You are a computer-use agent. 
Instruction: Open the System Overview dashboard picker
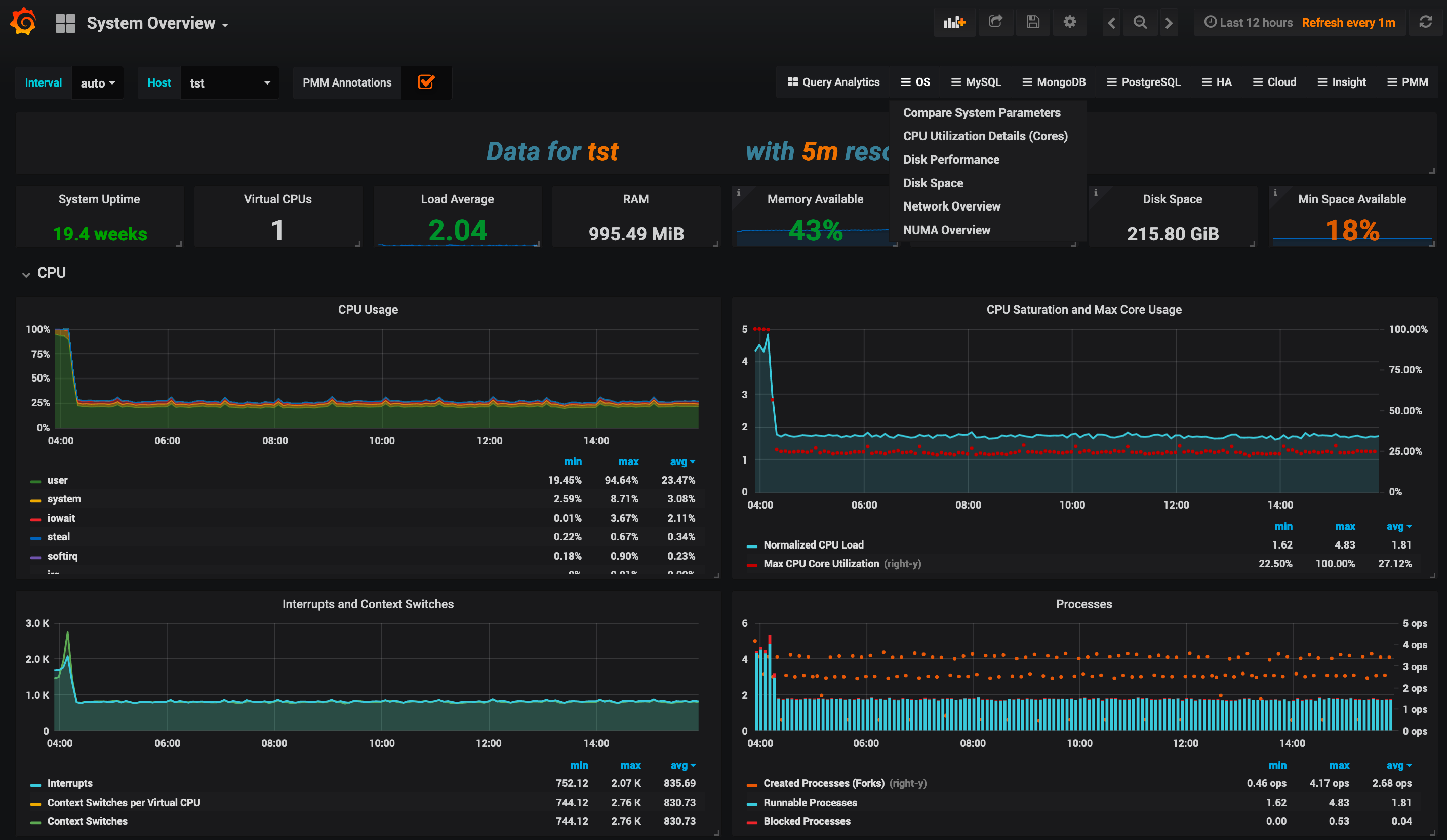157,23
